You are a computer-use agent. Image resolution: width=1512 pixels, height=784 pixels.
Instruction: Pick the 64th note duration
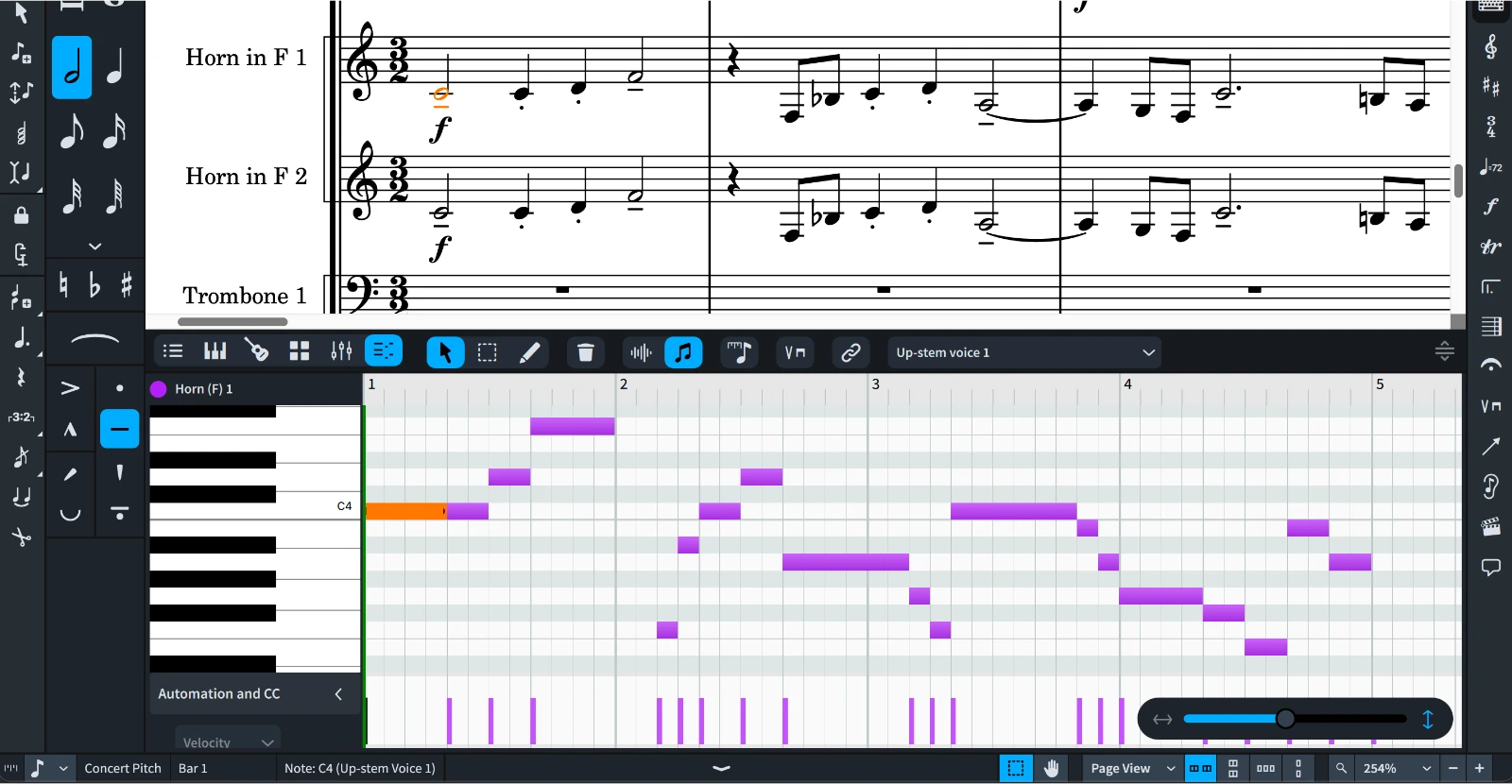coord(115,196)
